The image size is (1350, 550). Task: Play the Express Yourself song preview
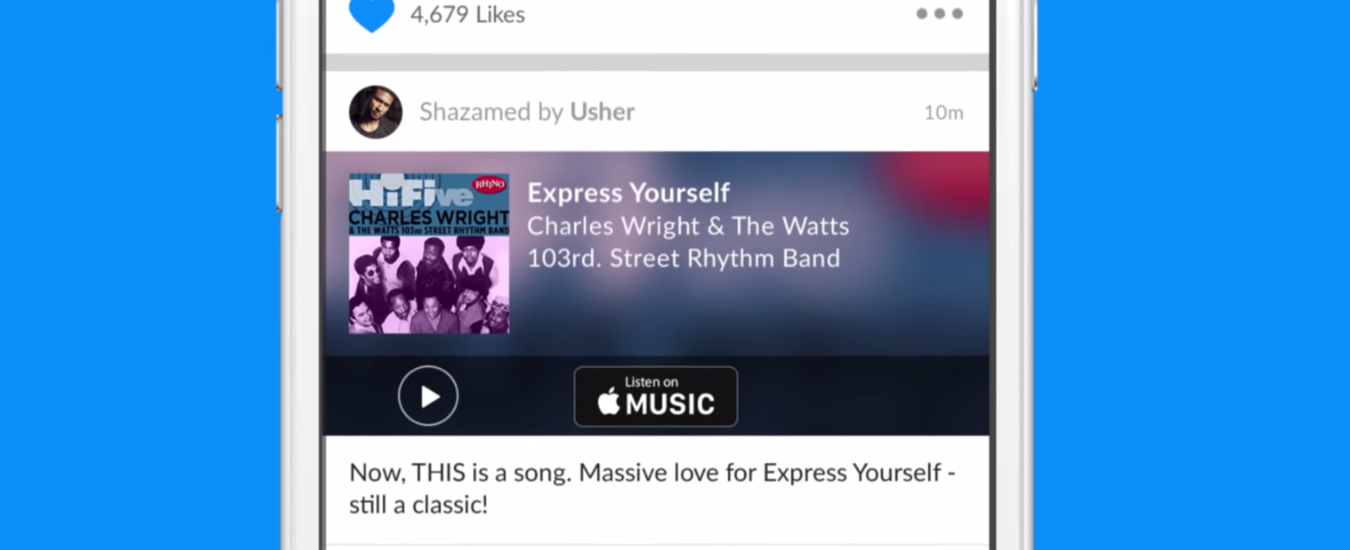coord(428,396)
